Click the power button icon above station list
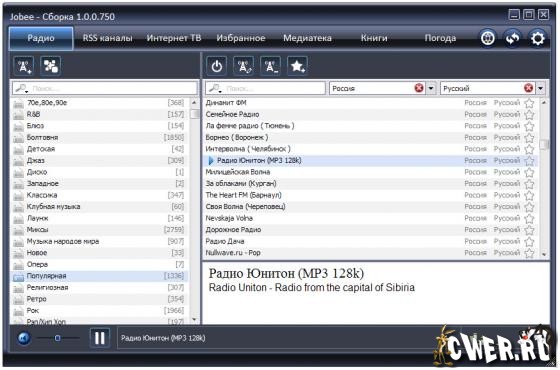The height and width of the screenshot is (370, 560). pyautogui.click(x=216, y=66)
